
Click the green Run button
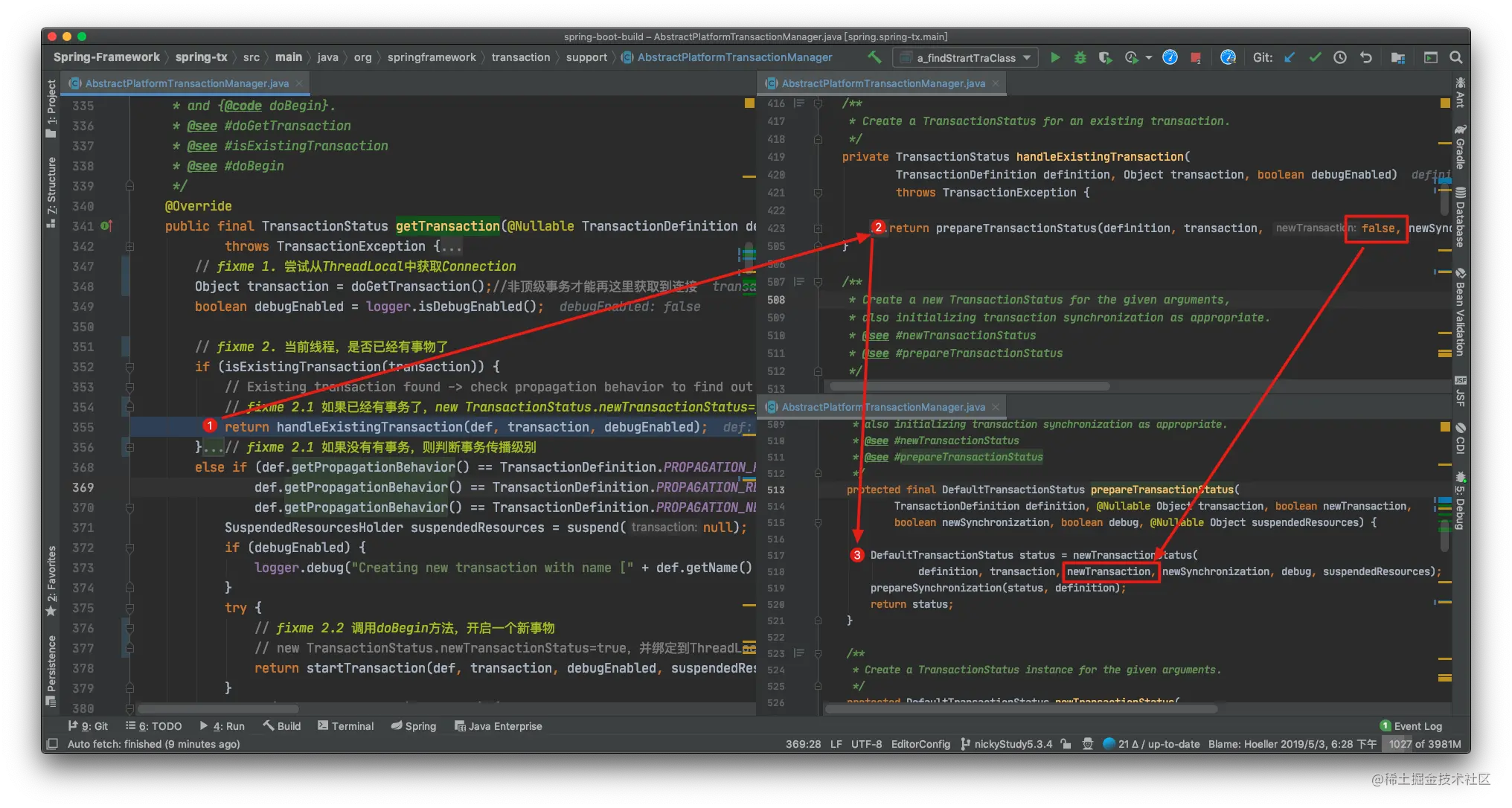(1055, 57)
